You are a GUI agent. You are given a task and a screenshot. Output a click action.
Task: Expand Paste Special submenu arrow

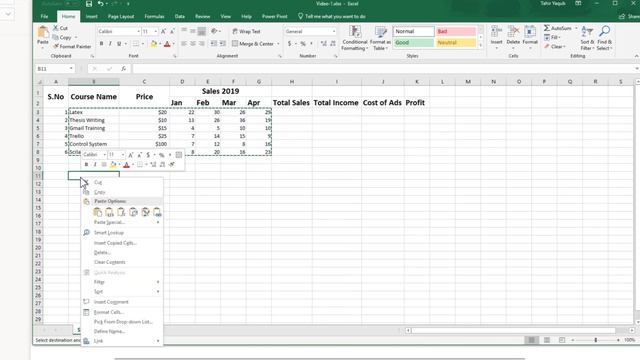[158, 222]
